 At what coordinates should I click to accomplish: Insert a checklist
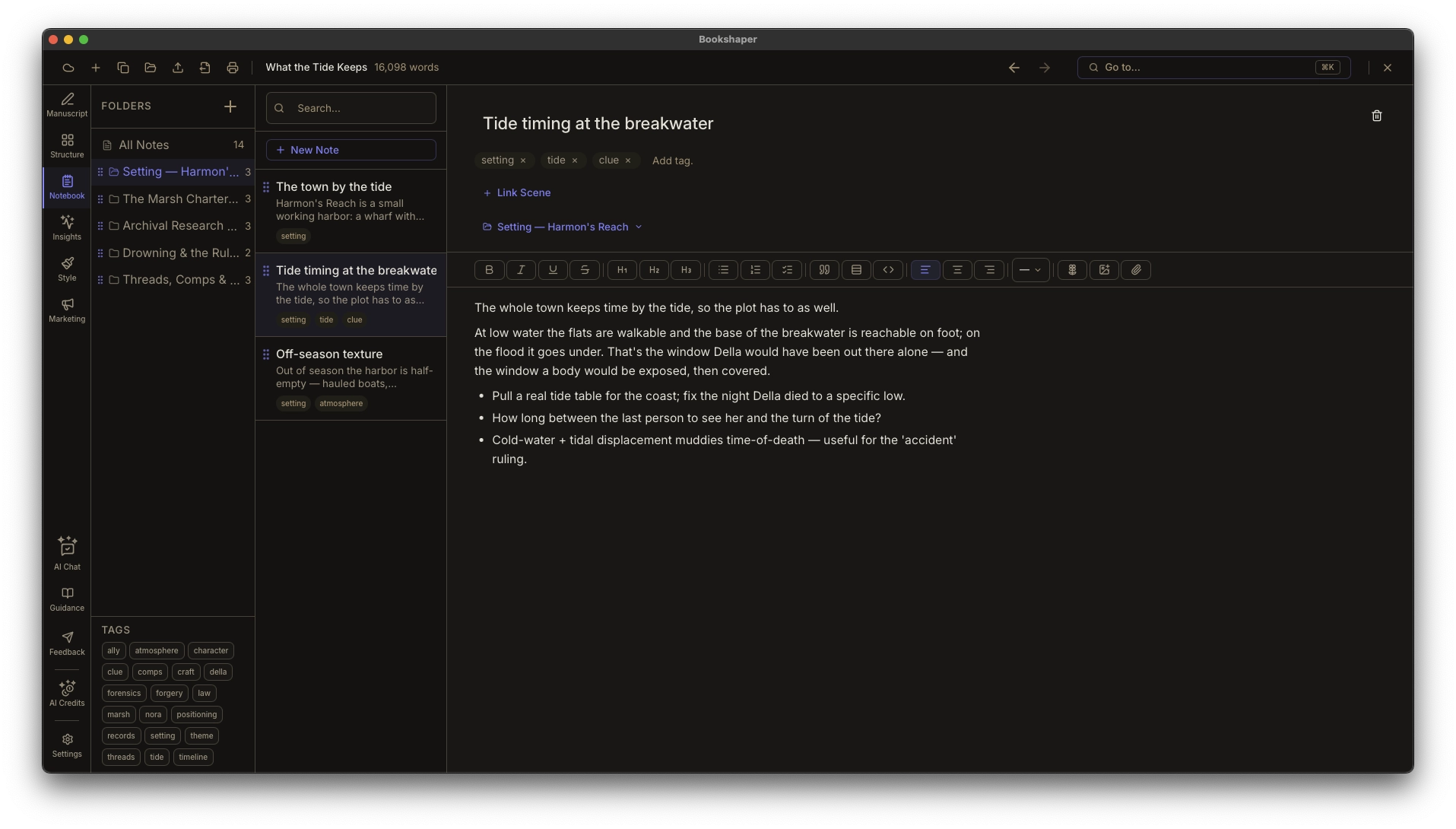[787, 270]
